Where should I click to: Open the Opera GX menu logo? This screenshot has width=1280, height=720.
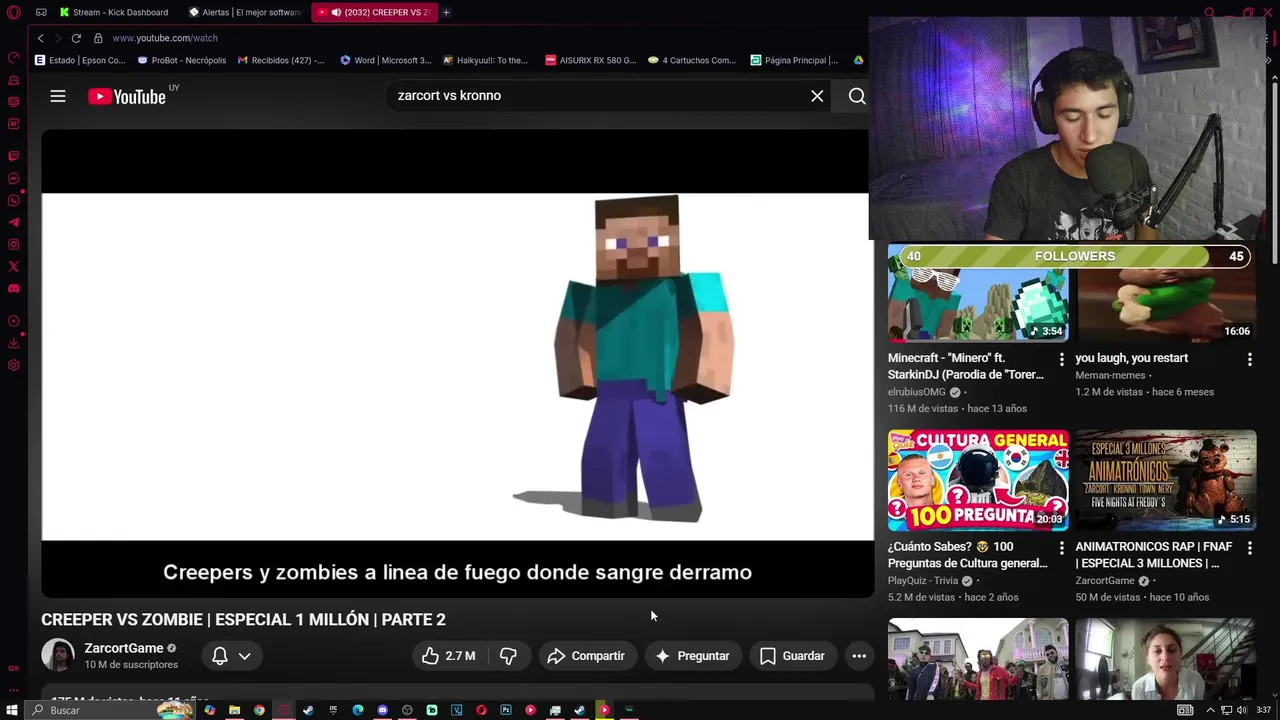point(13,12)
